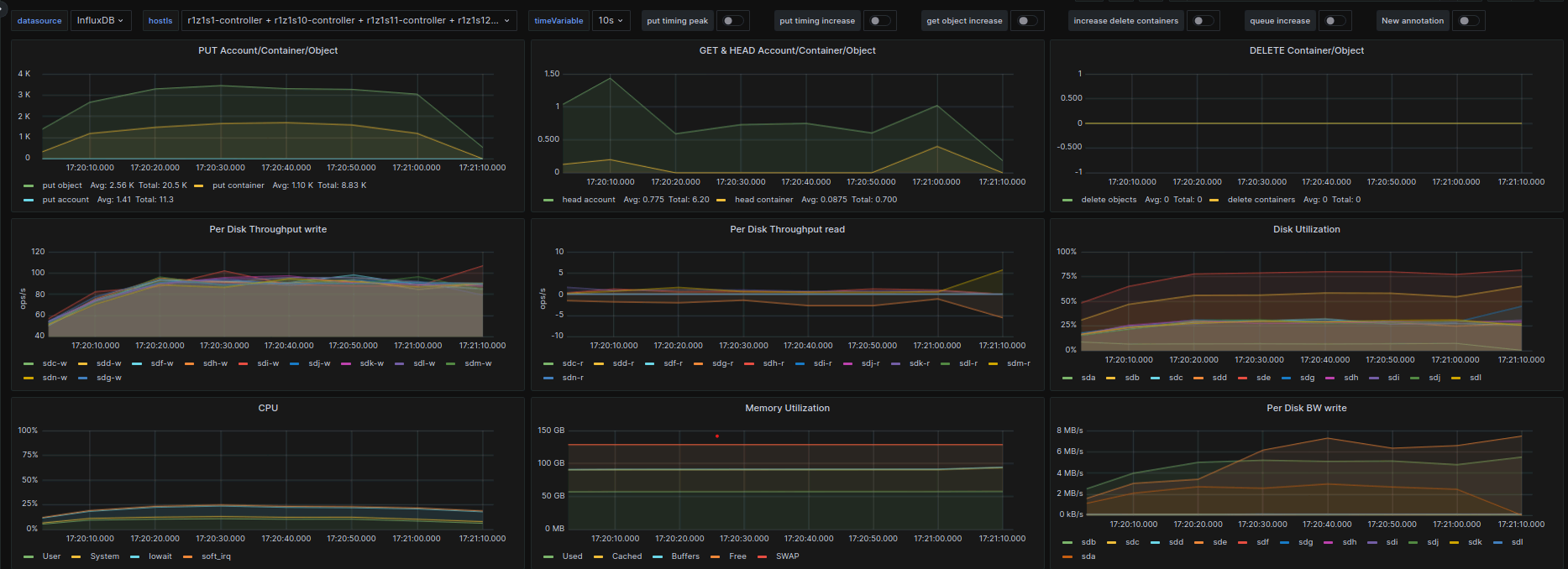Enable the put timing increase switch
The height and width of the screenshot is (569, 1568).
tap(879, 21)
